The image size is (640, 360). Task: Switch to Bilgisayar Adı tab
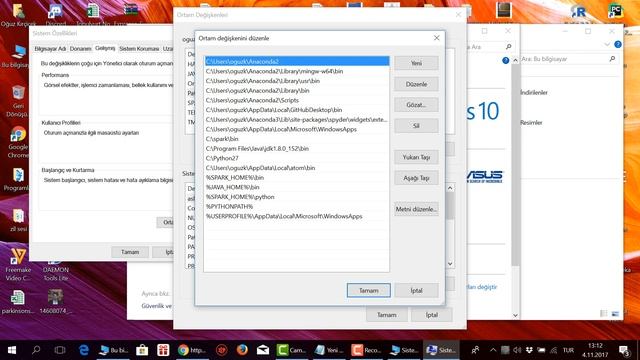[x=50, y=49]
